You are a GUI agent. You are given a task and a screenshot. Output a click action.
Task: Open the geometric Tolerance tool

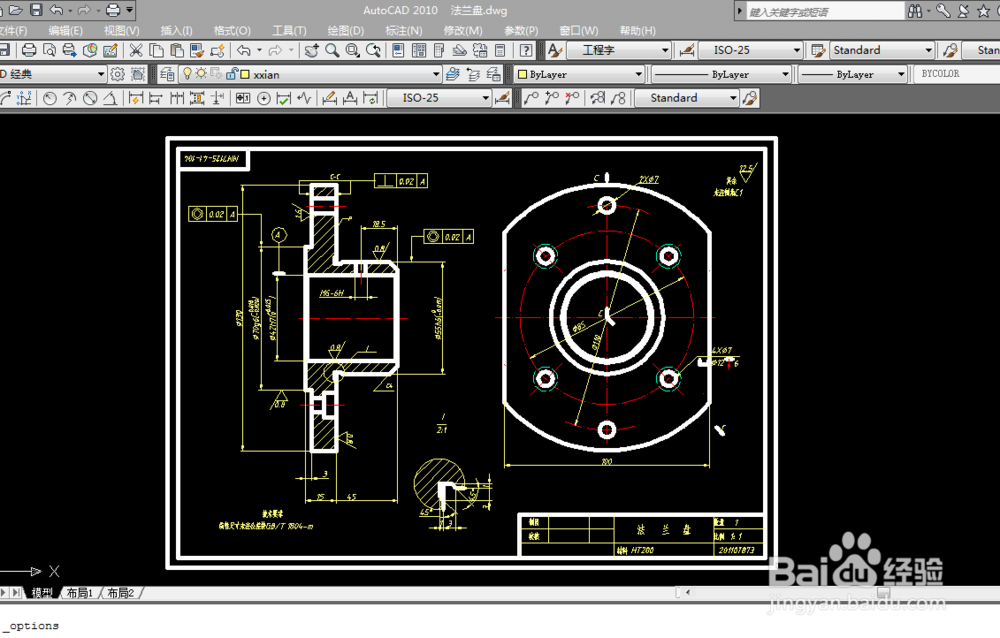click(243, 98)
